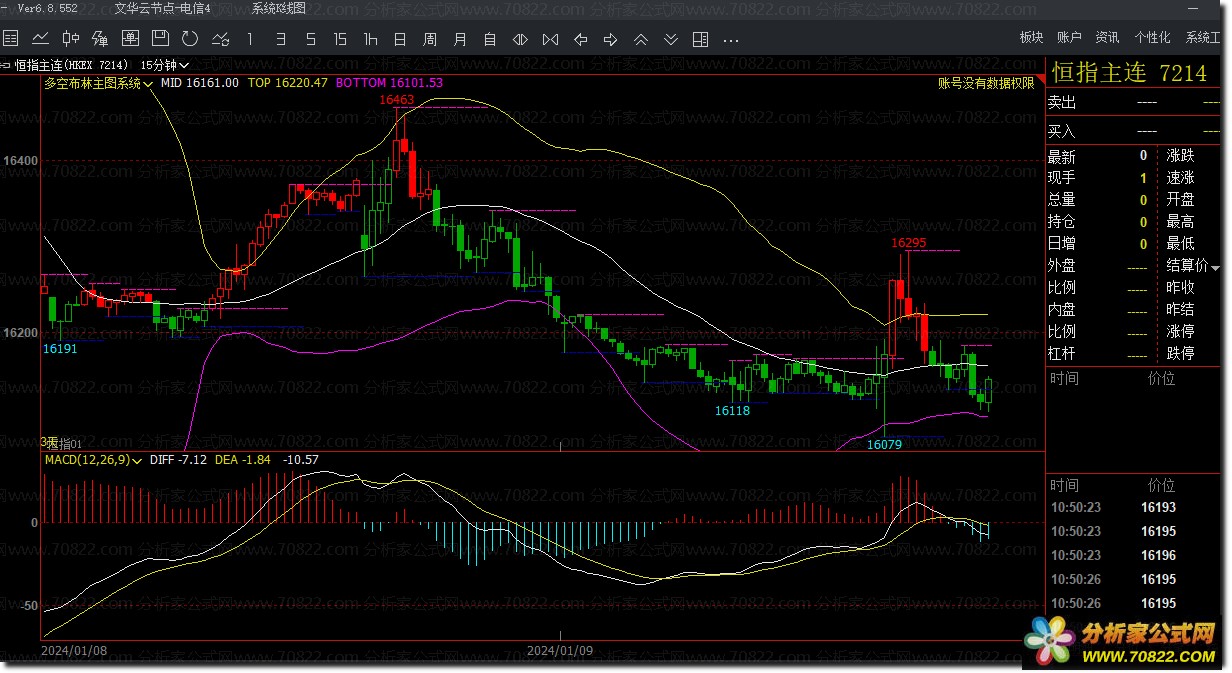Click the 开盘 label
The width and height of the screenshot is (1232, 673).
pyautogui.click(x=1181, y=199)
